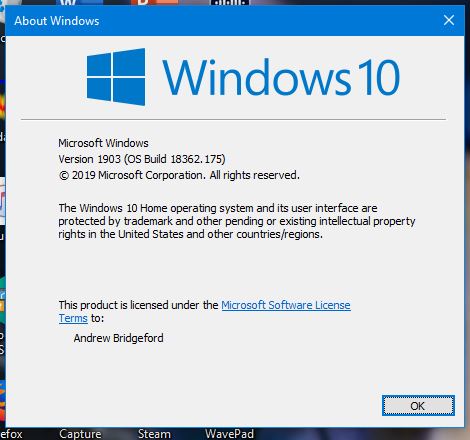Image resolution: width=470 pixels, height=440 pixels.
Task: Click the 'This product is licensed under the' text
Action: [x=138, y=305]
